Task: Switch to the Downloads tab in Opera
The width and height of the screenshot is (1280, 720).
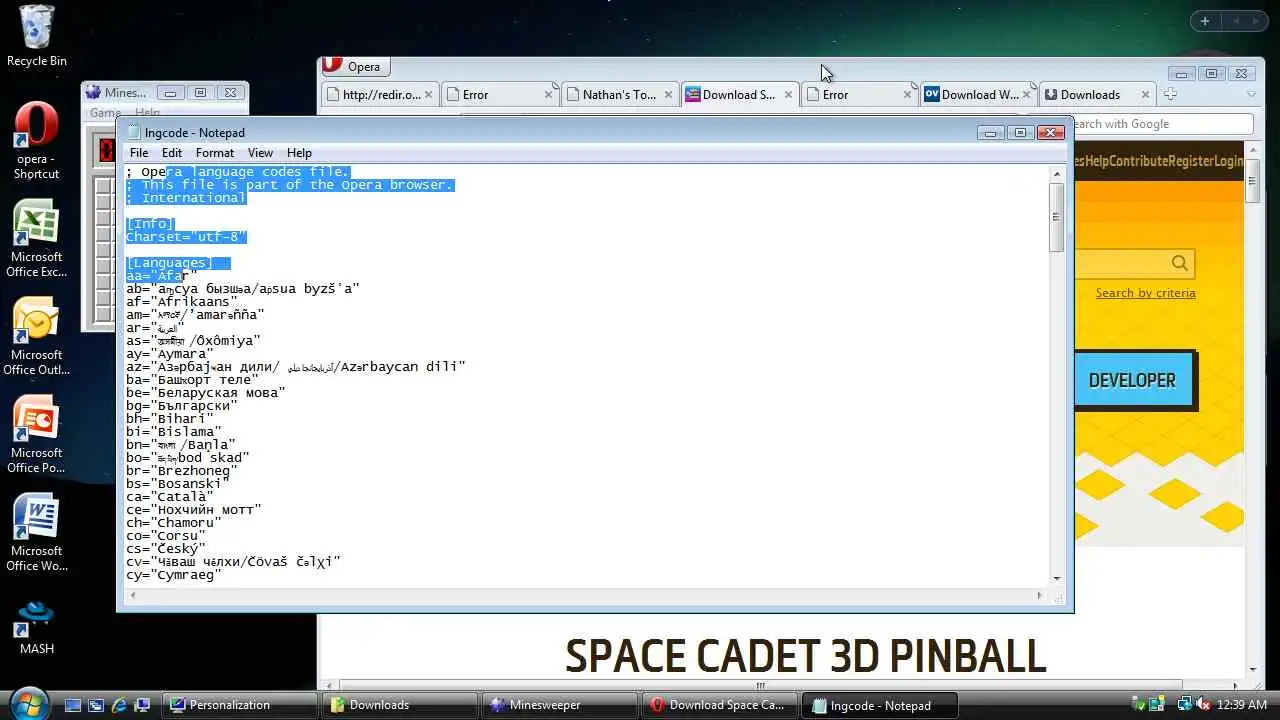Action: [x=1098, y=94]
